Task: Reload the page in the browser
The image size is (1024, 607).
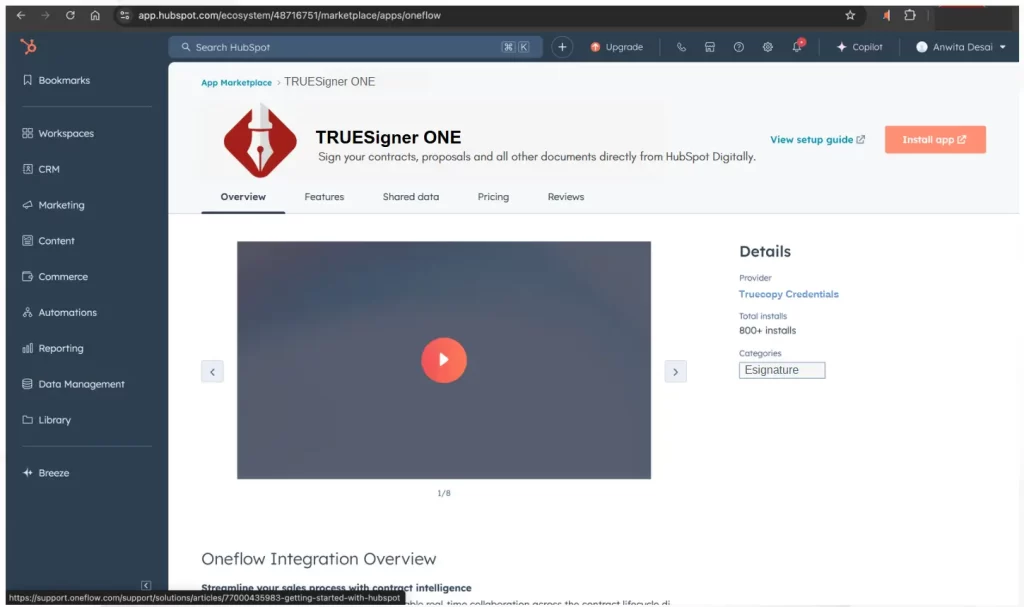Action: pyautogui.click(x=70, y=15)
